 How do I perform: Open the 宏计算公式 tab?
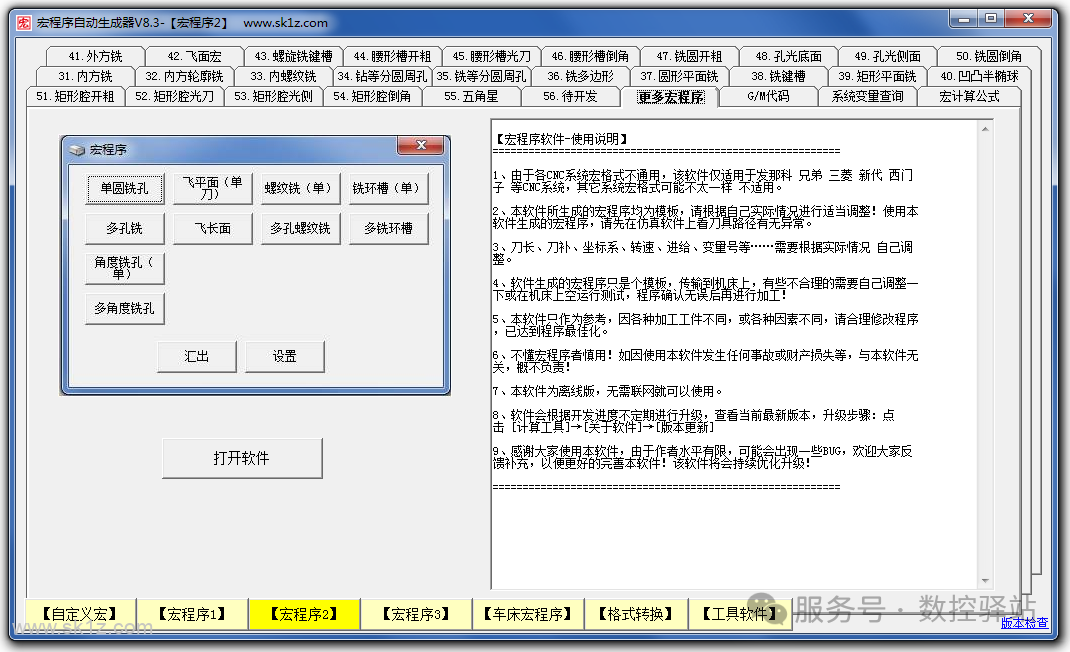pos(969,96)
